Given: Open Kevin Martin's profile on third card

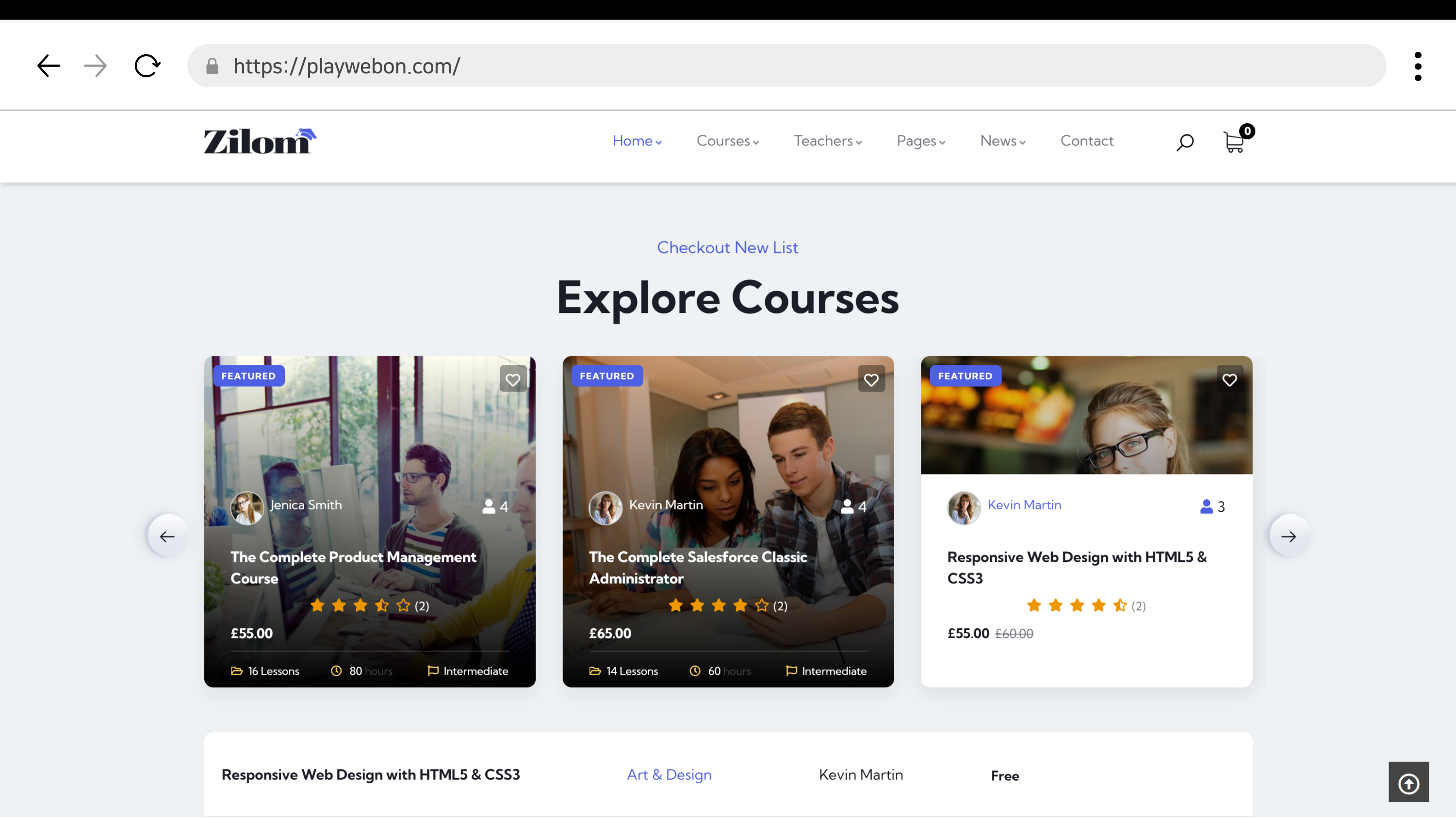Looking at the screenshot, I should [x=1024, y=505].
